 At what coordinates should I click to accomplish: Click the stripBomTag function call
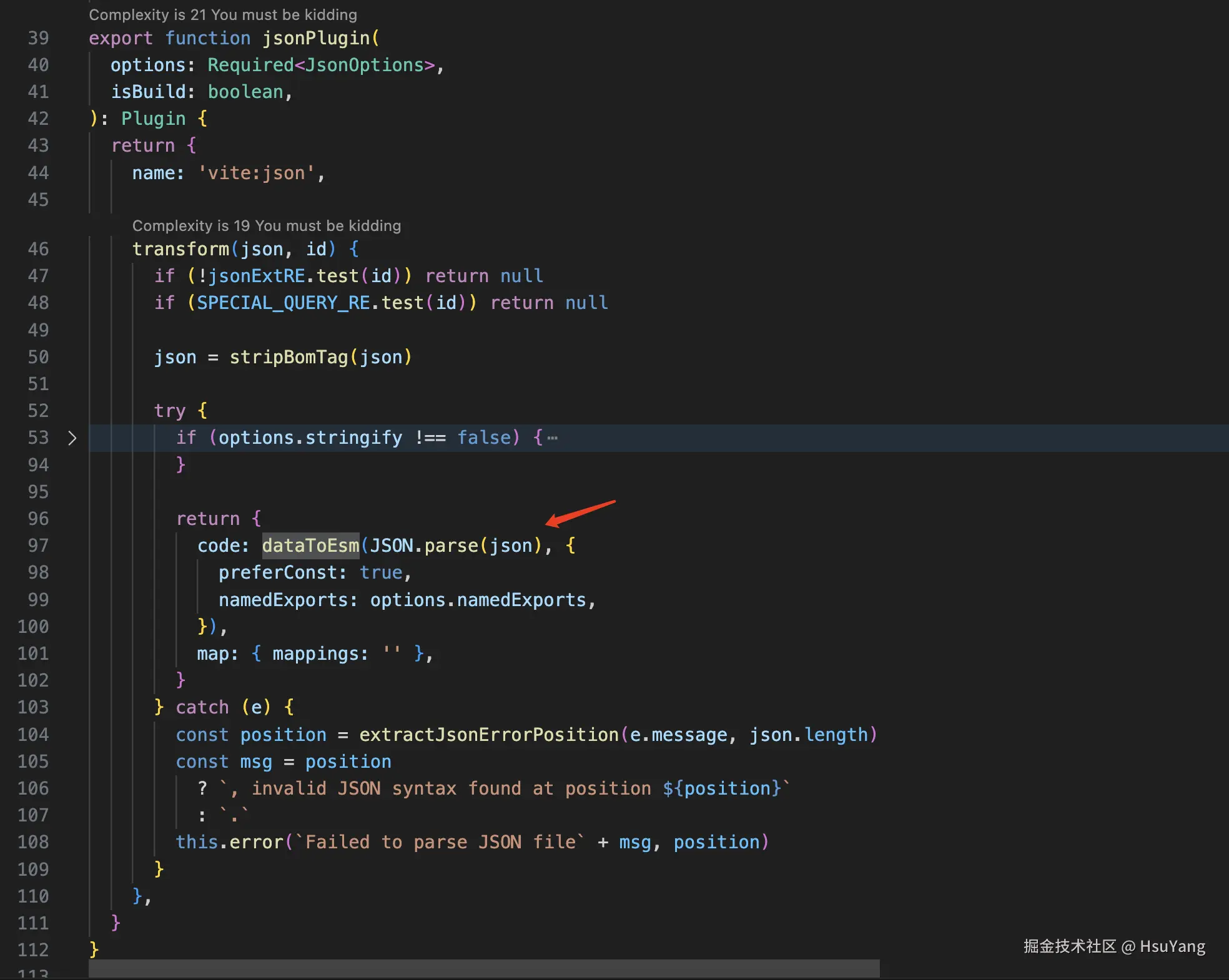(289, 357)
